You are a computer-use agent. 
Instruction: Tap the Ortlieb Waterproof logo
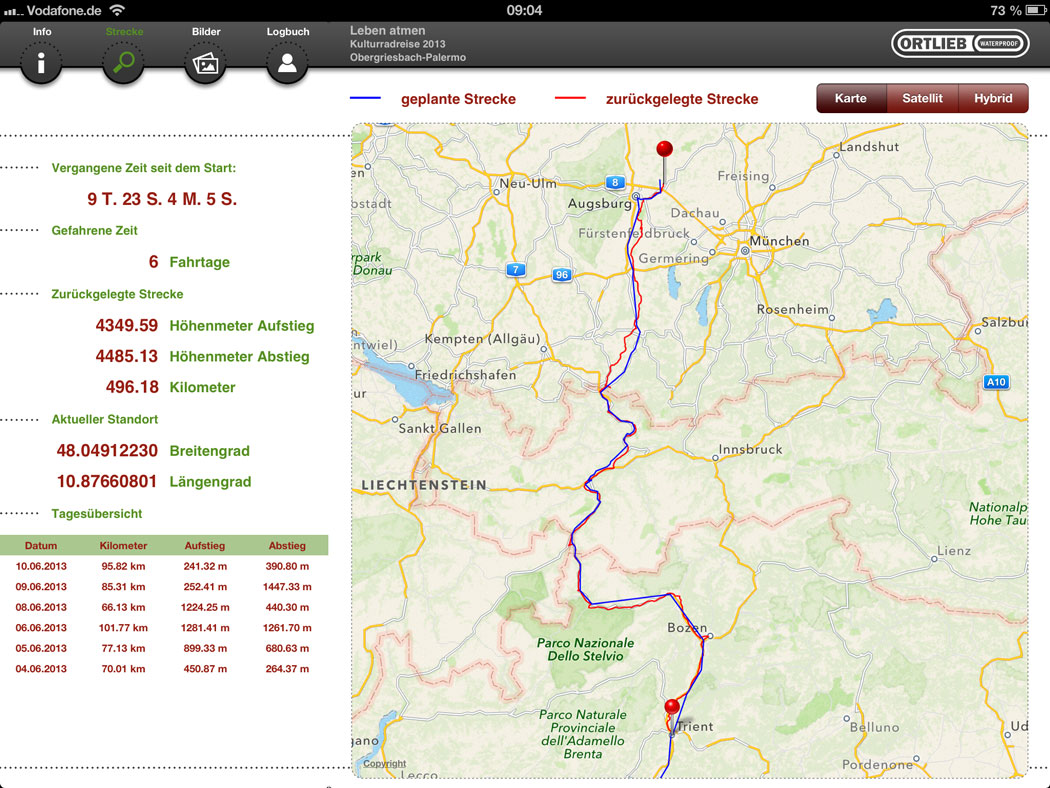pos(960,44)
